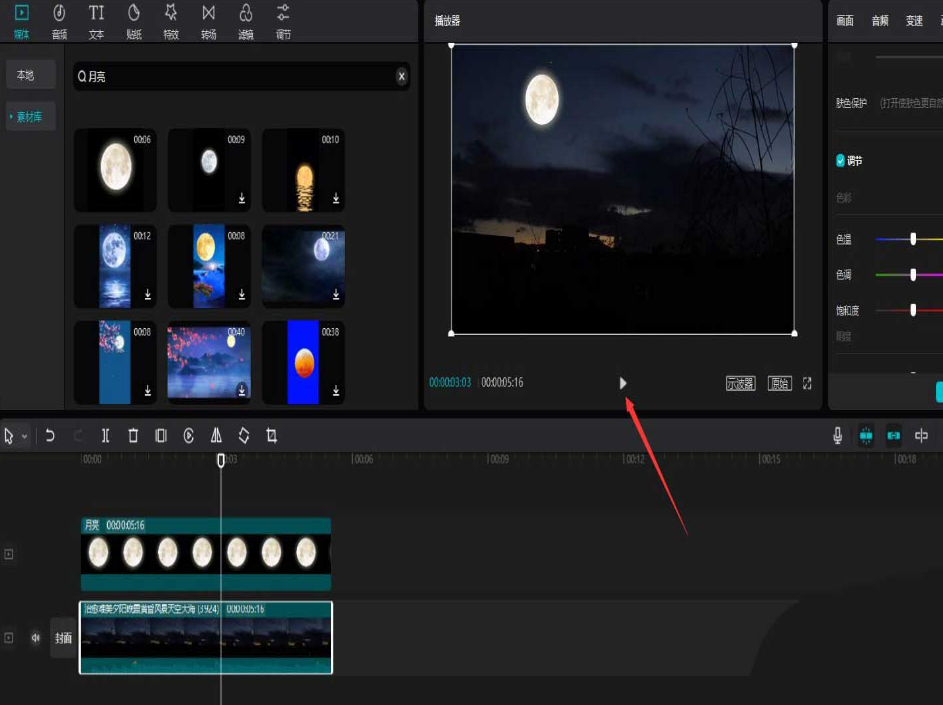This screenshot has width=943, height=705.
Task: Click the microphone record icon
Action: click(x=838, y=436)
